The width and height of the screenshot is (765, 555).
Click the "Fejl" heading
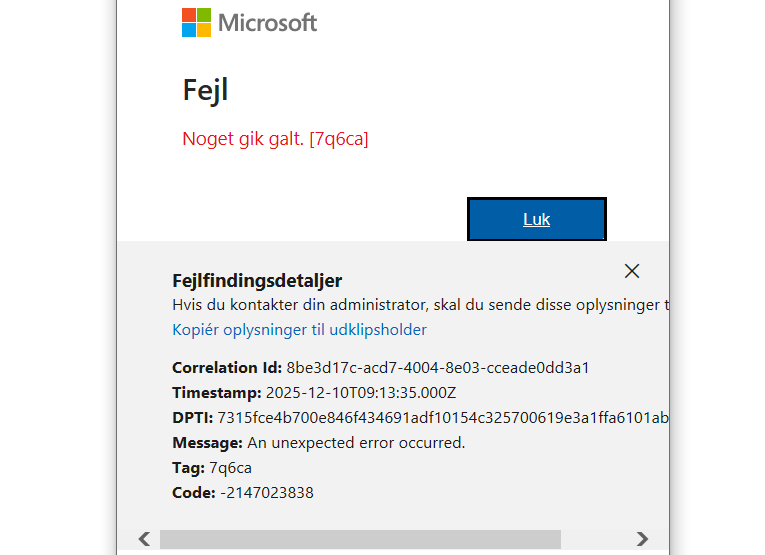pyautogui.click(x=205, y=90)
